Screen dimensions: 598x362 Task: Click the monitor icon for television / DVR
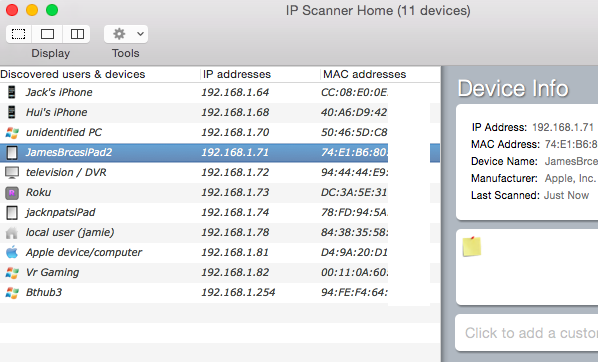[12, 172]
